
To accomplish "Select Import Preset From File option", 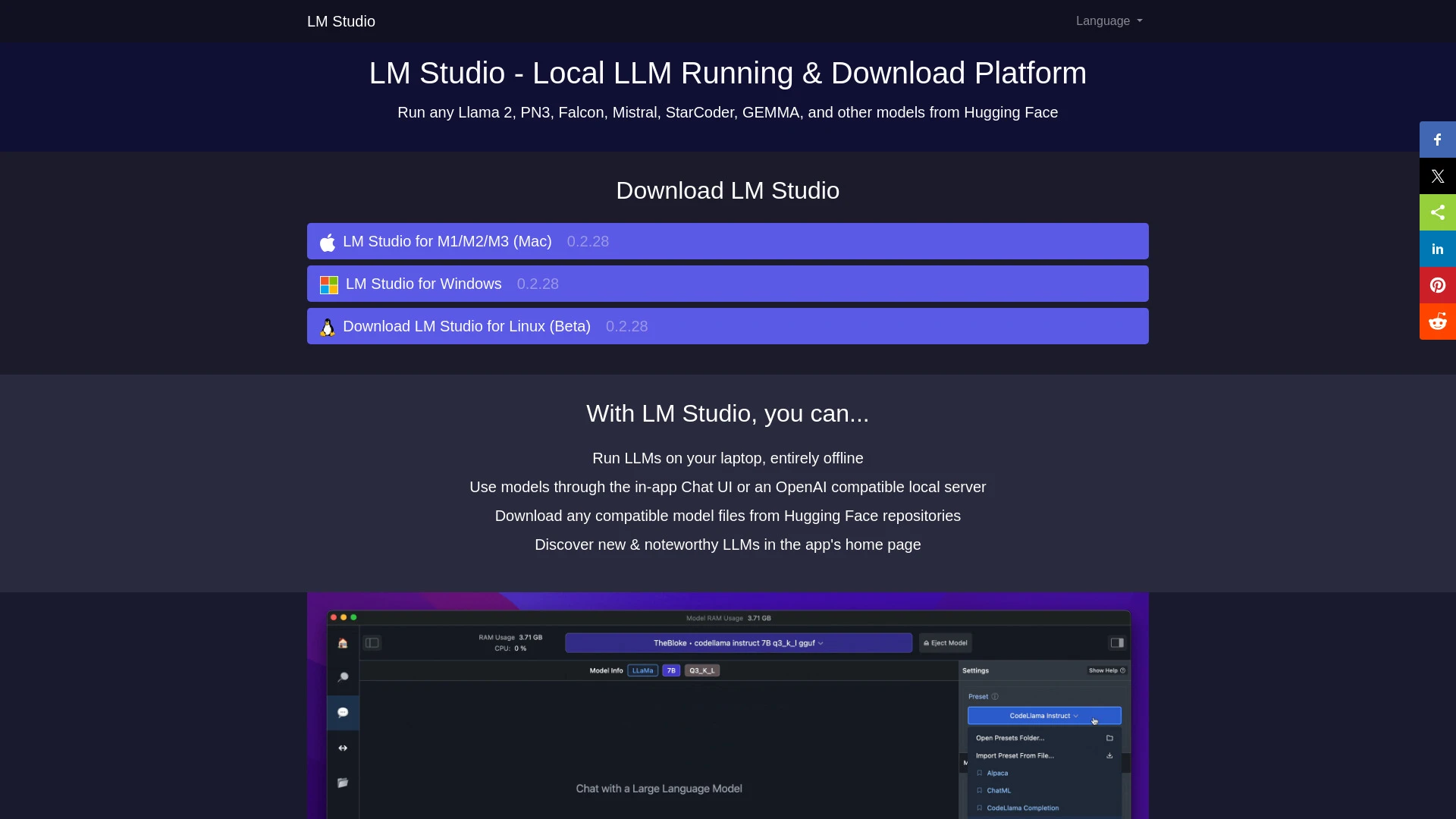I will 1015,755.
